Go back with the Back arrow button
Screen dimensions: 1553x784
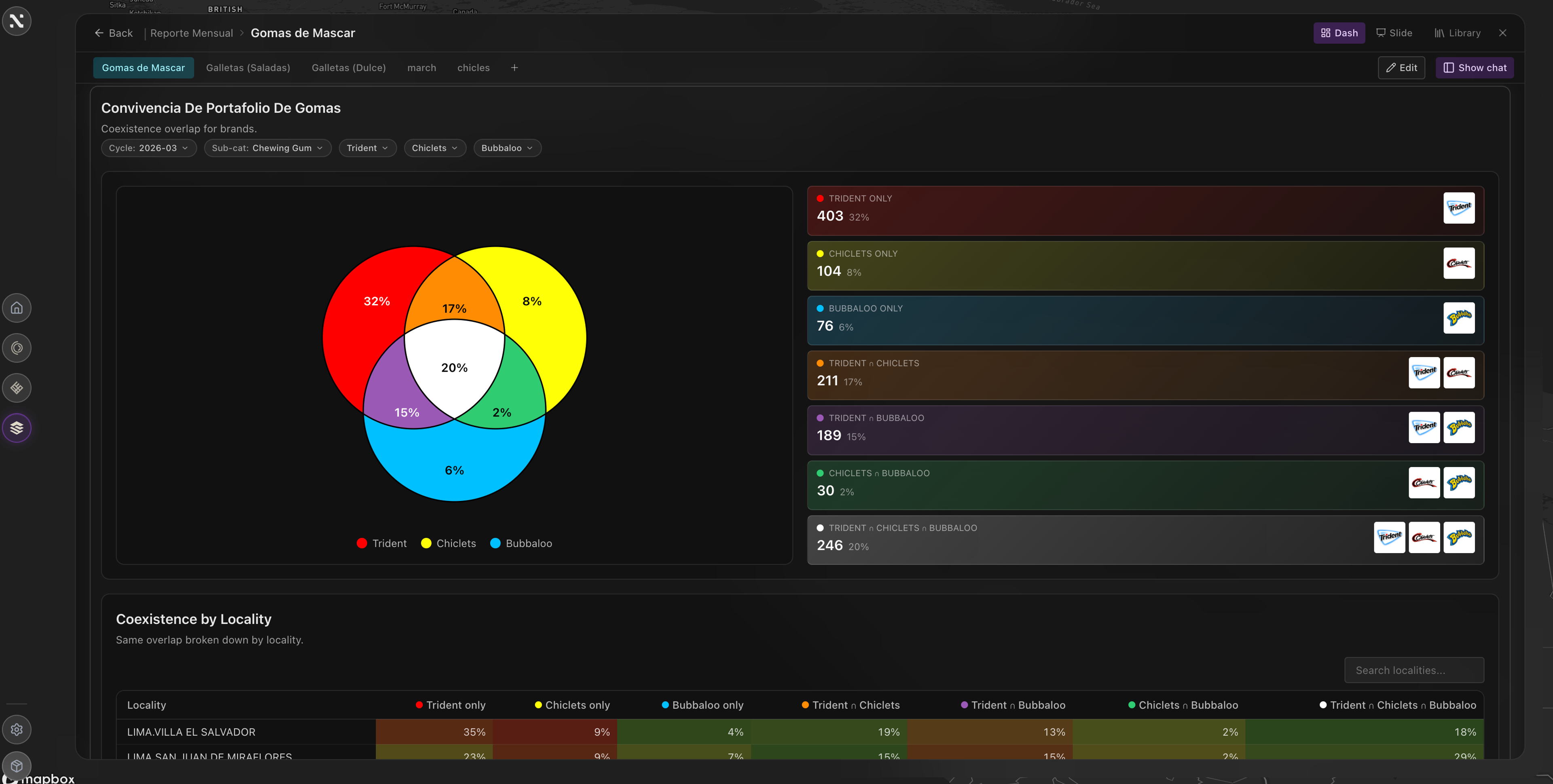pyautogui.click(x=113, y=33)
